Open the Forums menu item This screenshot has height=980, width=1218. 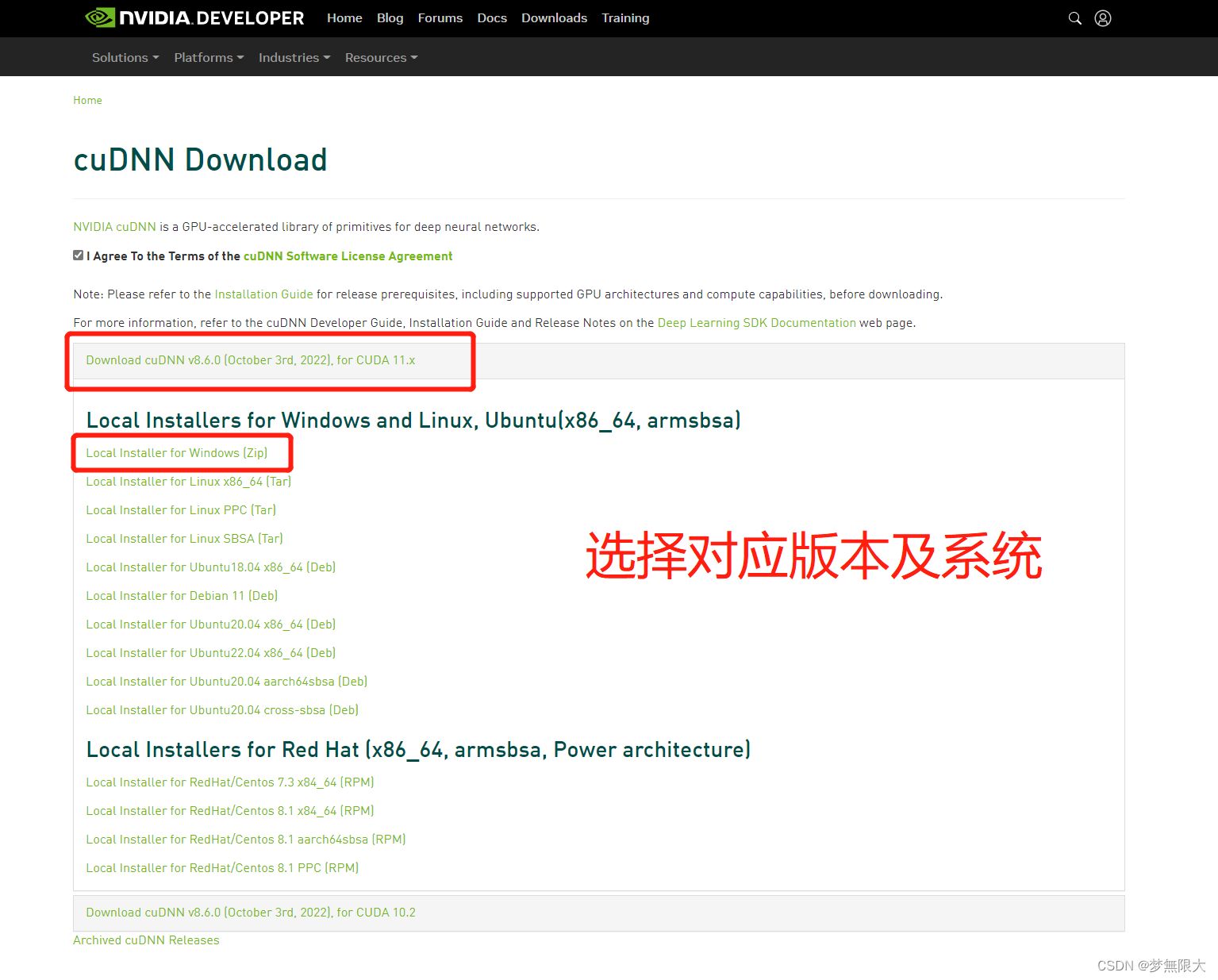pos(440,17)
